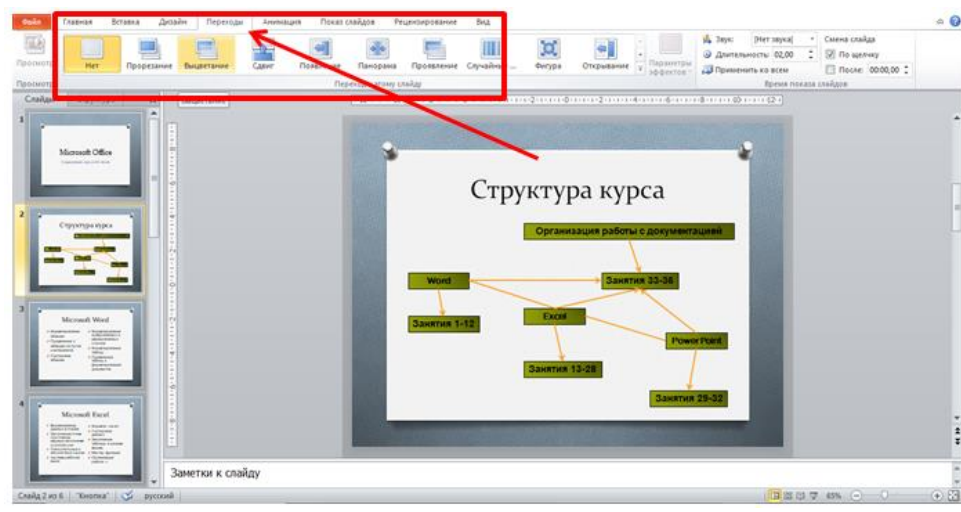Viewport: 961px width, 512px height.
Task: Open the 'Звук' sound dropdown
Action: point(811,39)
